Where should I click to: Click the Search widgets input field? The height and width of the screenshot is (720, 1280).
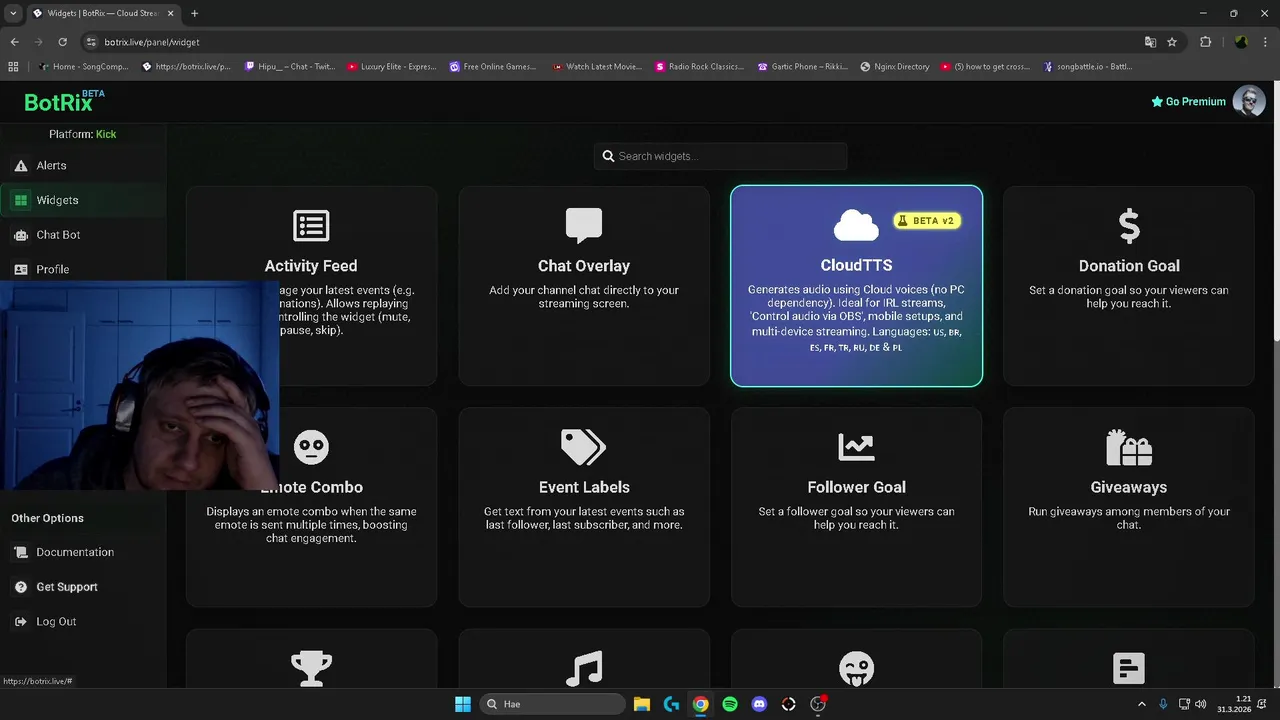pos(720,156)
